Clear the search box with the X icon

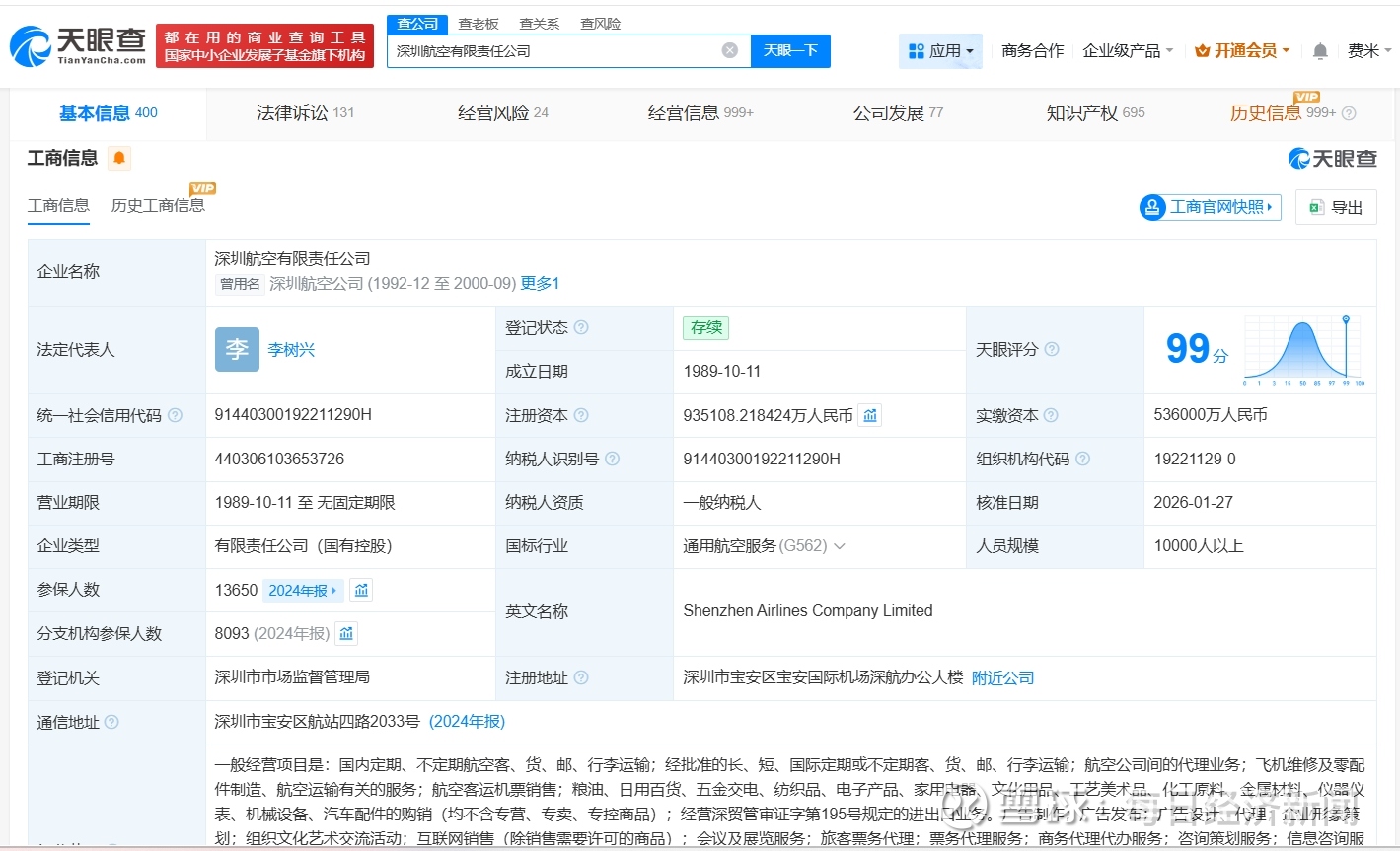[729, 50]
